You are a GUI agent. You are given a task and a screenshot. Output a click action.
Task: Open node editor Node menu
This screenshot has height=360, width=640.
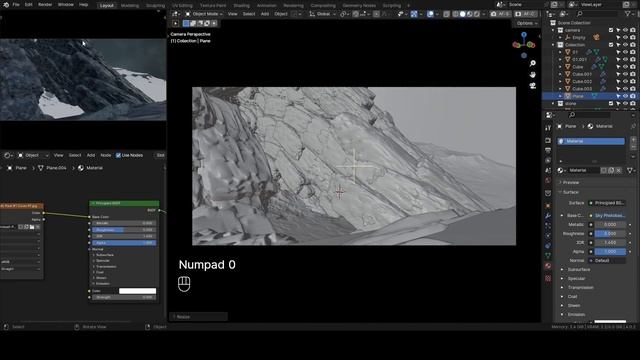tap(106, 155)
